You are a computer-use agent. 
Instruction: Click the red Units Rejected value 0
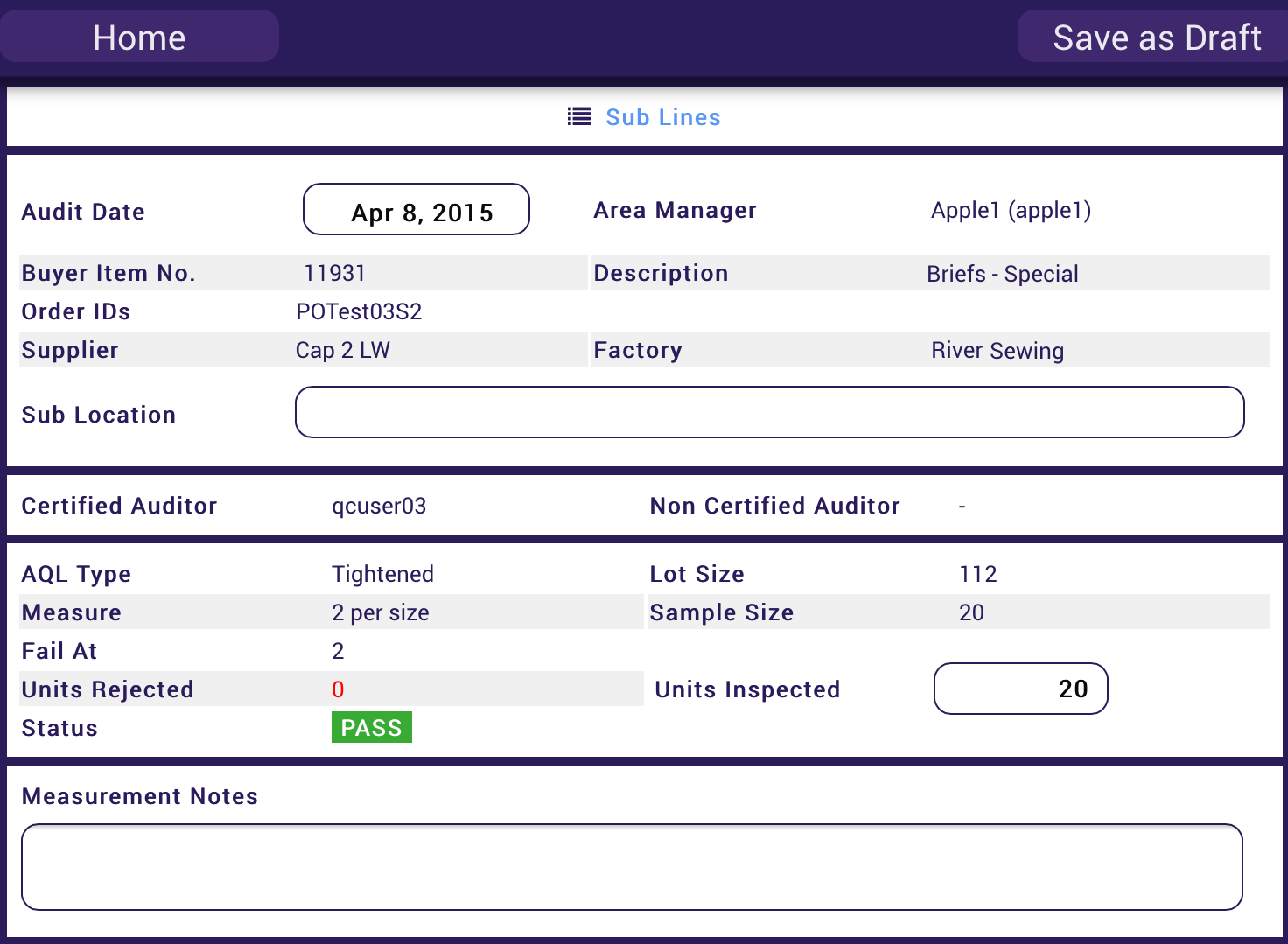[x=337, y=689]
